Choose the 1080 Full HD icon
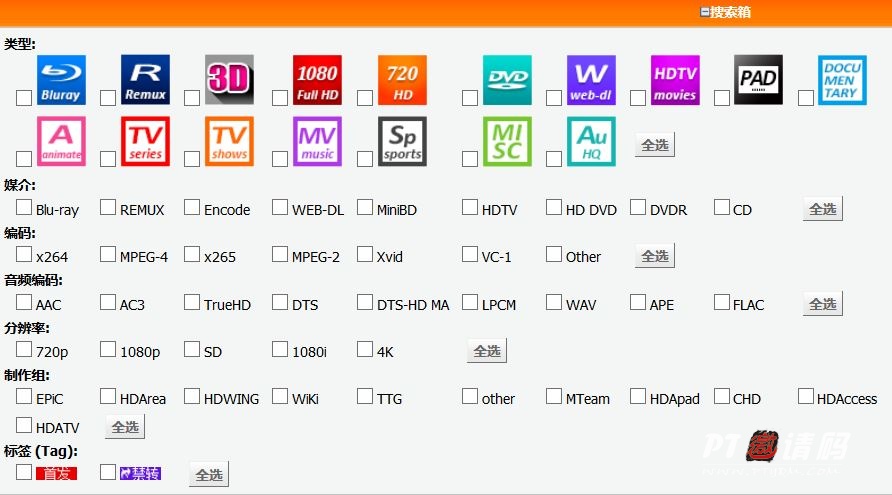The width and height of the screenshot is (892, 495). tap(317, 80)
